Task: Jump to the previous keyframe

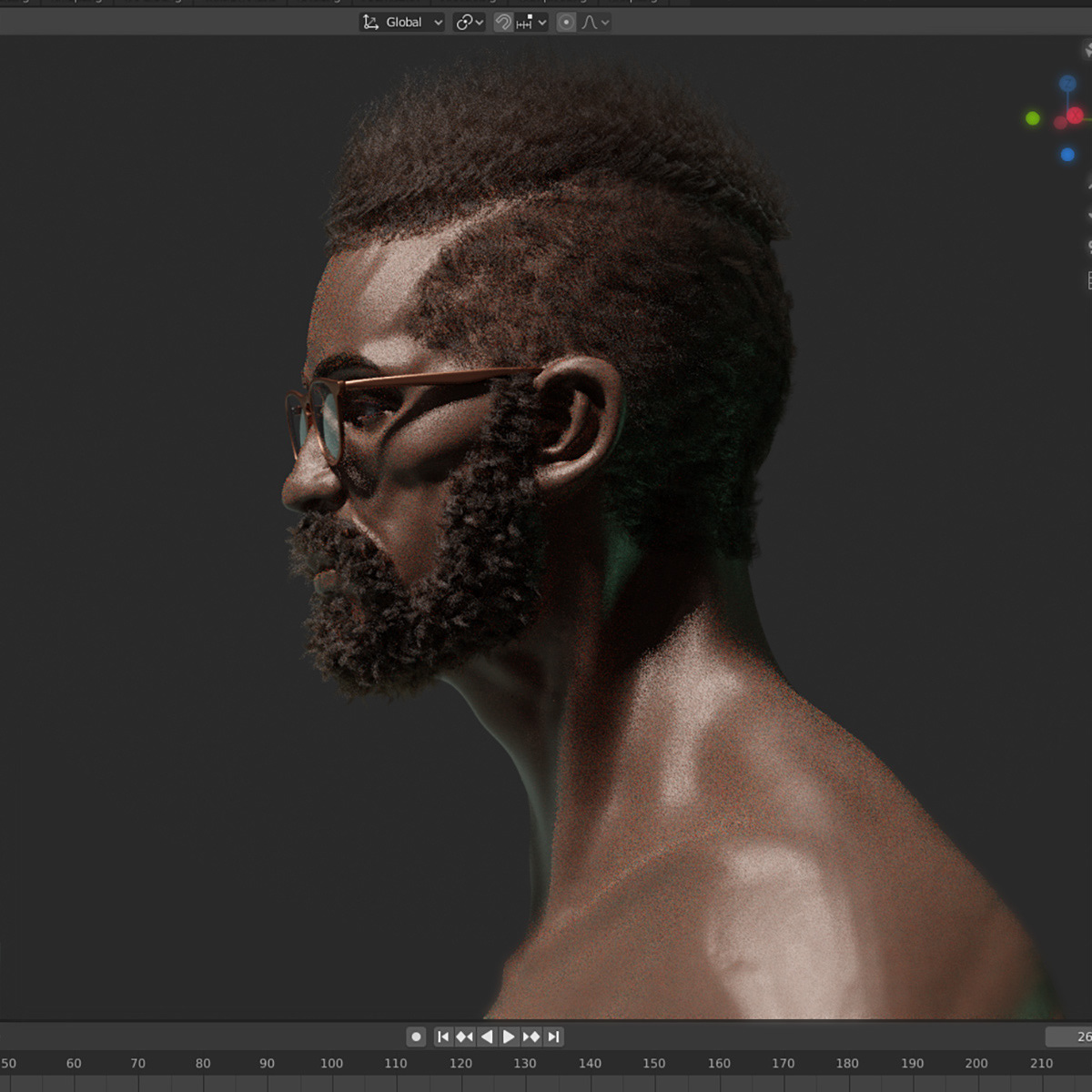Action: pos(465,1036)
